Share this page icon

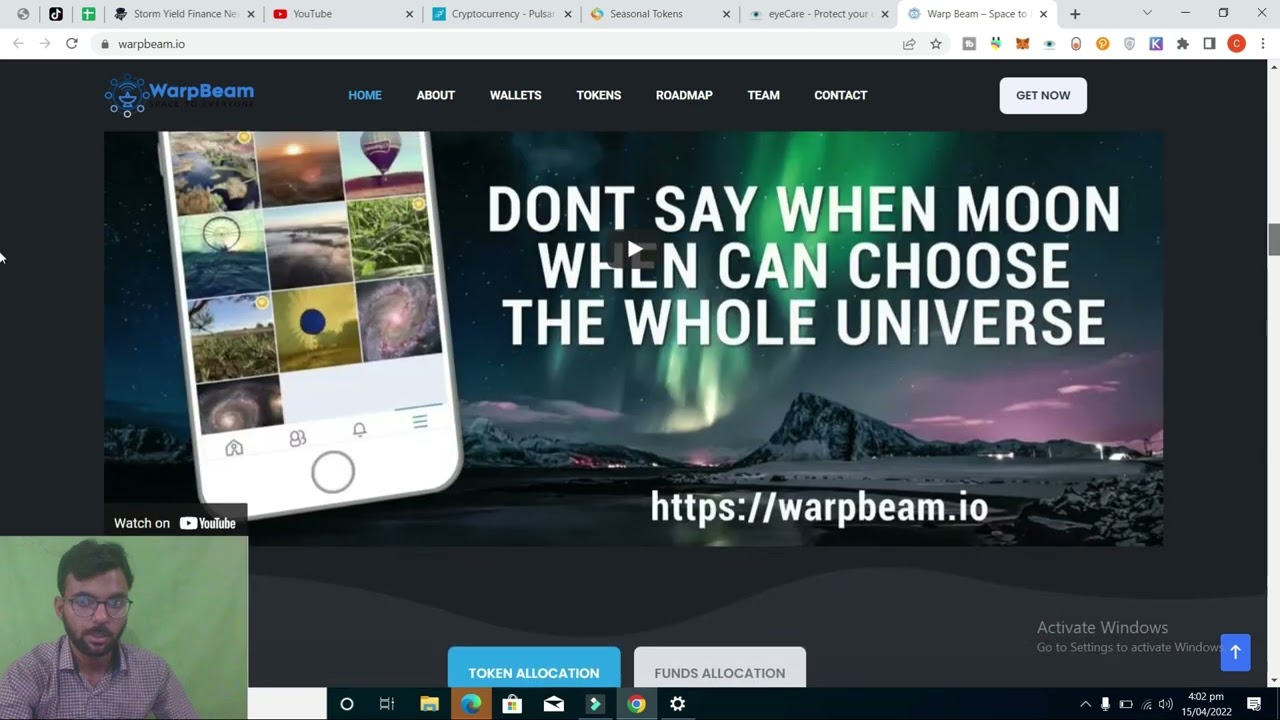(x=909, y=44)
